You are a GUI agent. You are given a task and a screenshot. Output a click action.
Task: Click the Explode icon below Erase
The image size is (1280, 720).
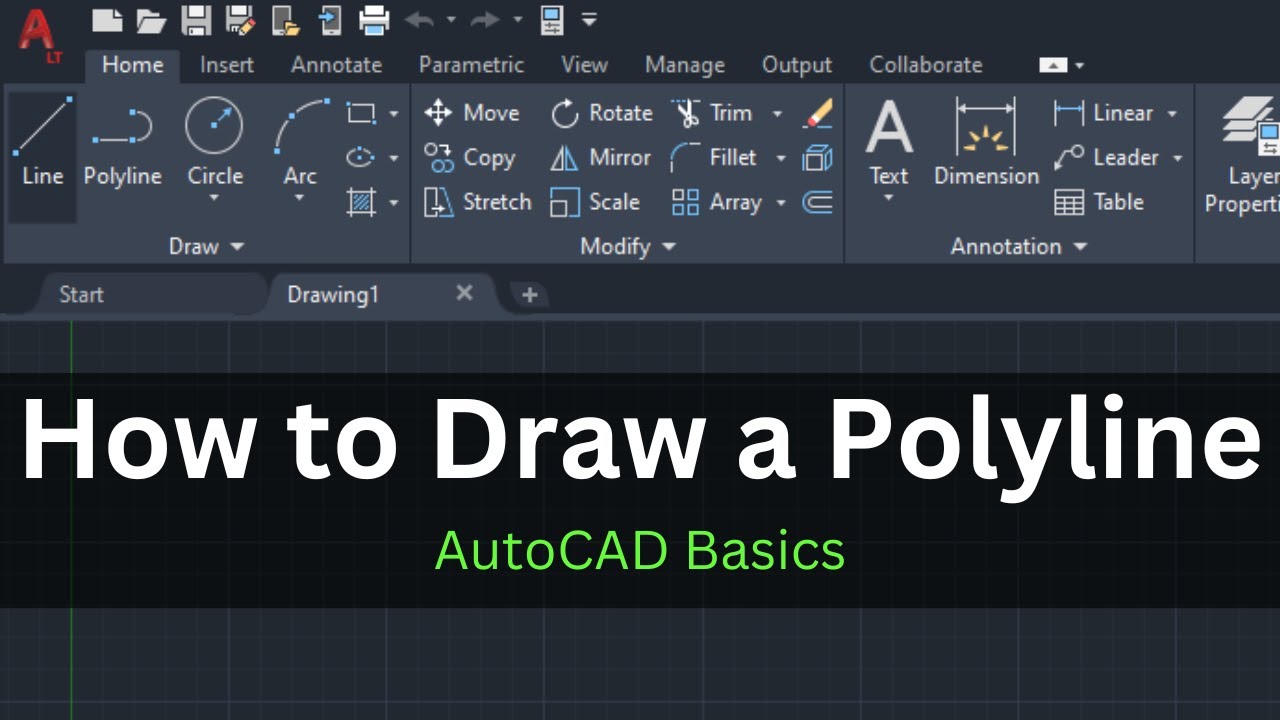pyautogui.click(x=818, y=158)
